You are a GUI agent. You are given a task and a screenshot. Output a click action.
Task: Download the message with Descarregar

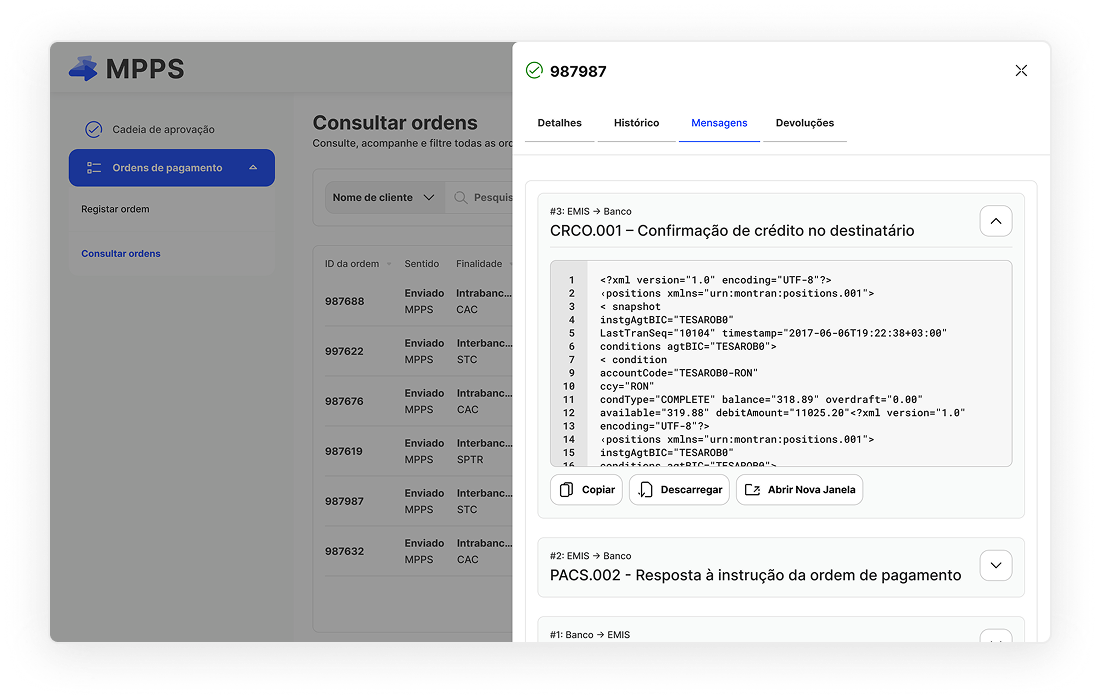[x=679, y=490]
